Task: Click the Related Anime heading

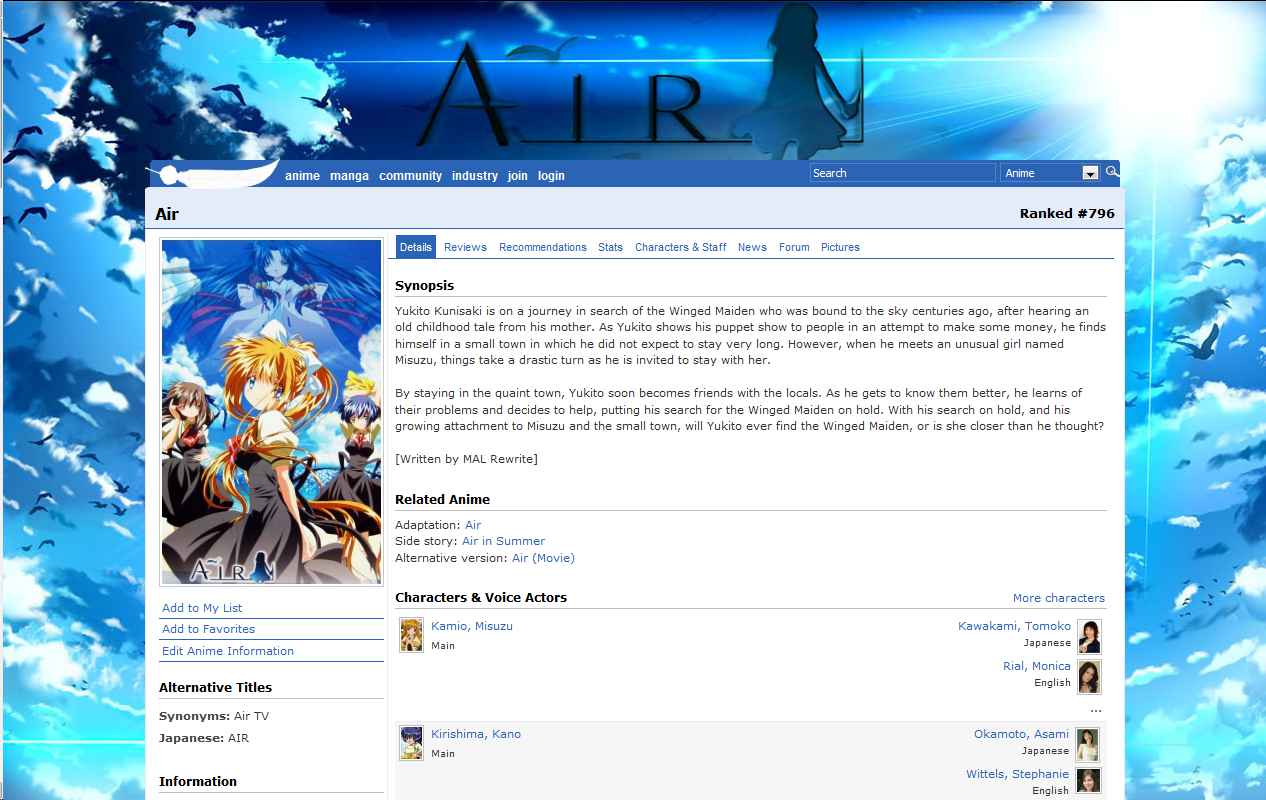Action: pos(442,500)
